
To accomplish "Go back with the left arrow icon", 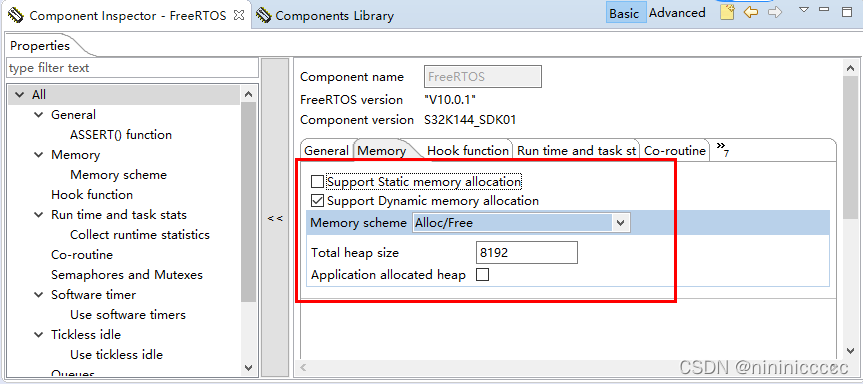I will 751,13.
